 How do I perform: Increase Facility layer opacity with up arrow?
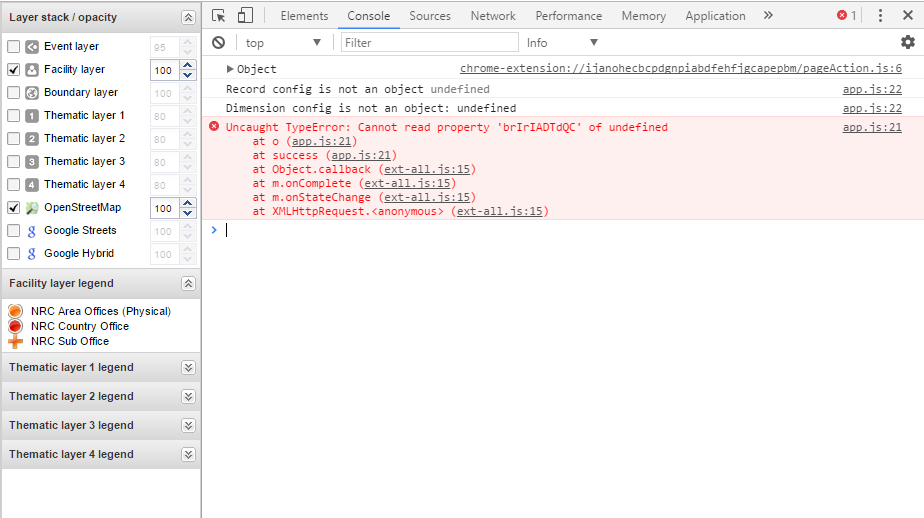187,65
